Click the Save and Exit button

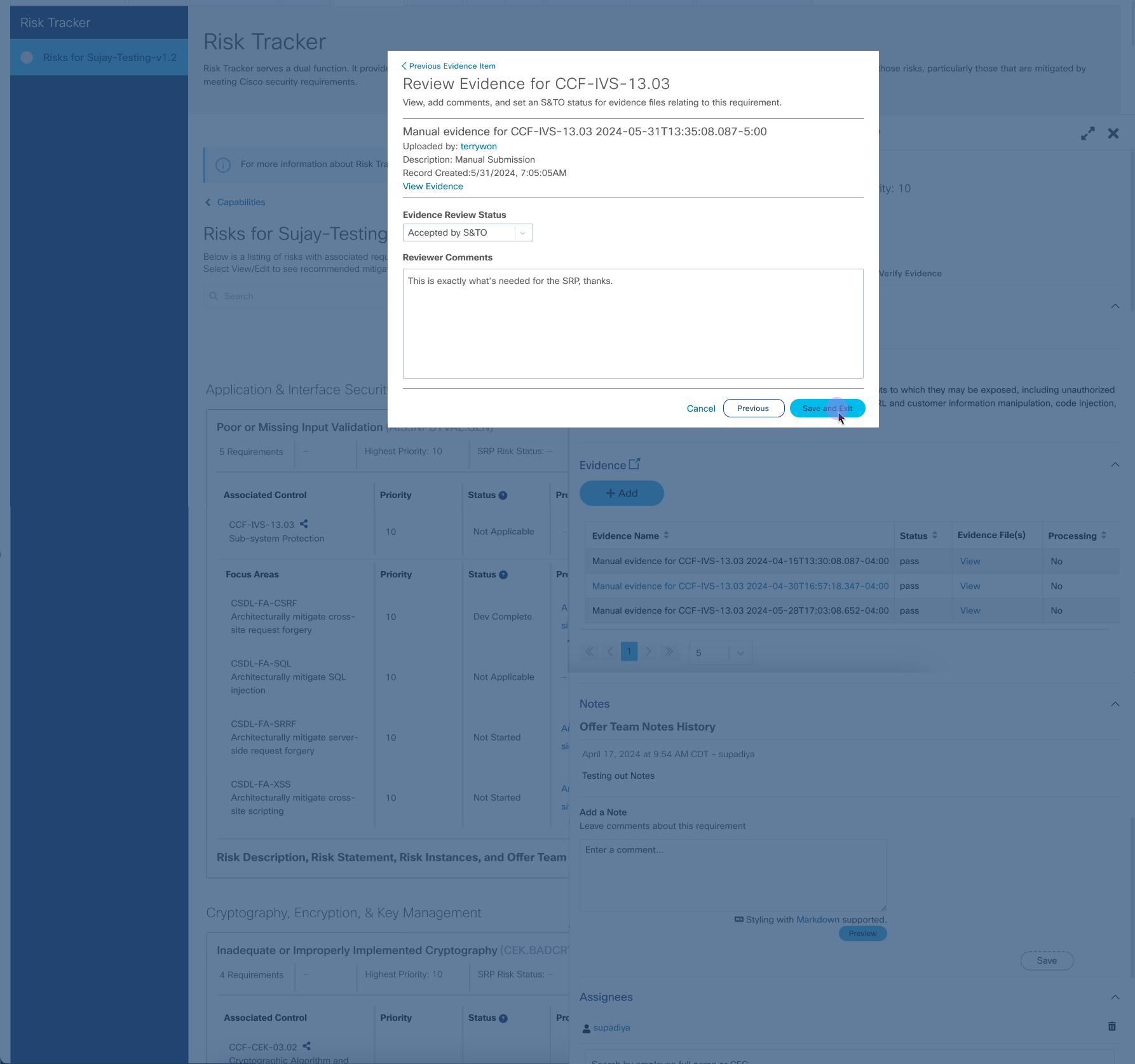pyautogui.click(x=827, y=408)
